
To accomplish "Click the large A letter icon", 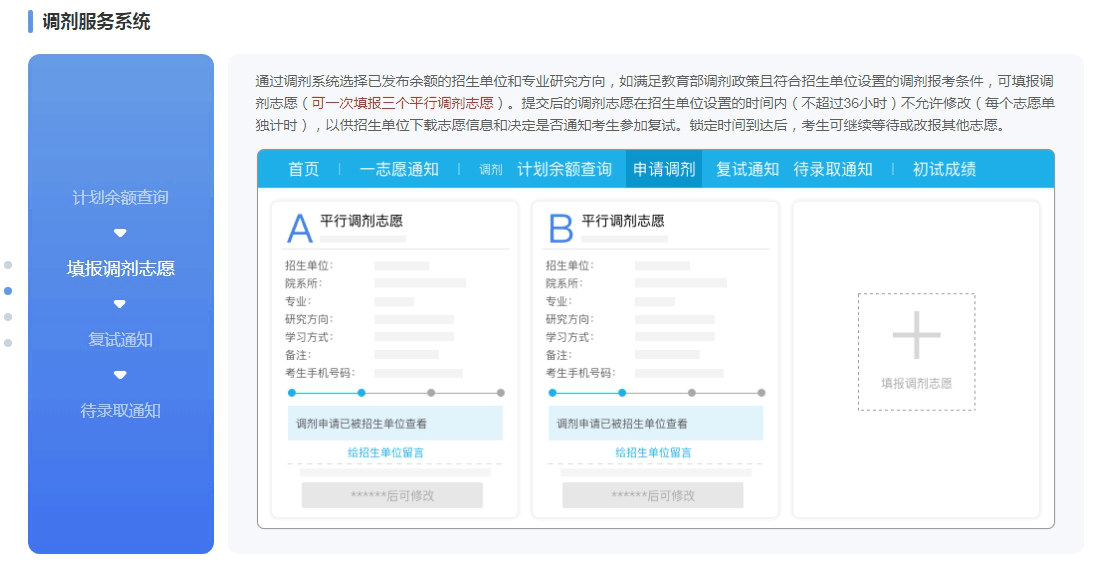I will tap(300, 228).
